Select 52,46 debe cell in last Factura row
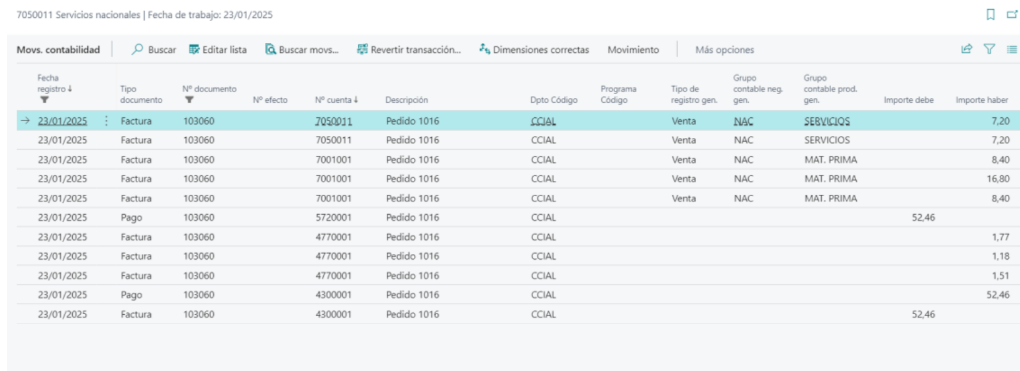This screenshot has width=1020, height=371. tap(924, 314)
